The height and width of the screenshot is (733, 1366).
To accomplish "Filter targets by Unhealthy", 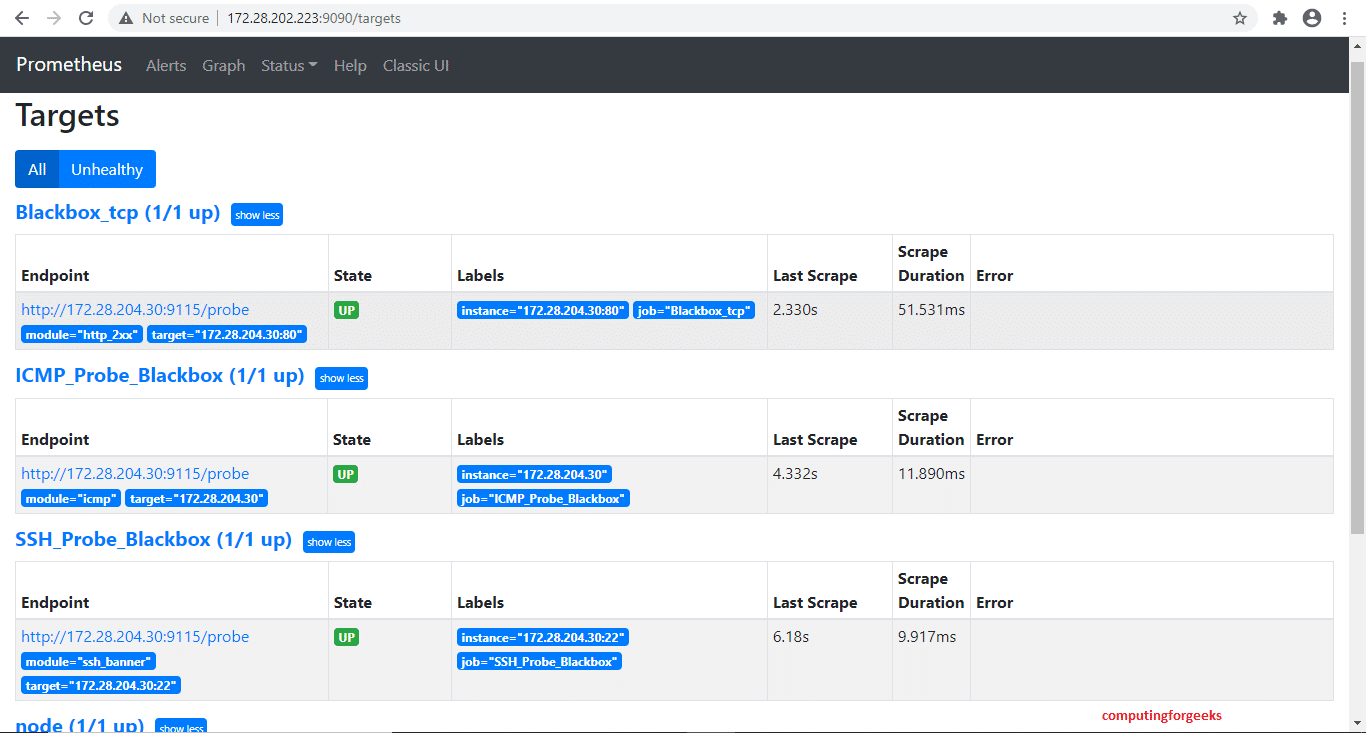I will coord(106,169).
